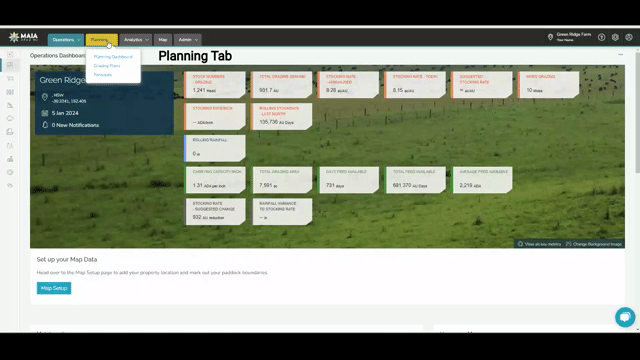Open the Carrying Capacity/Inch card
This screenshot has width=640, height=360.
point(215,180)
